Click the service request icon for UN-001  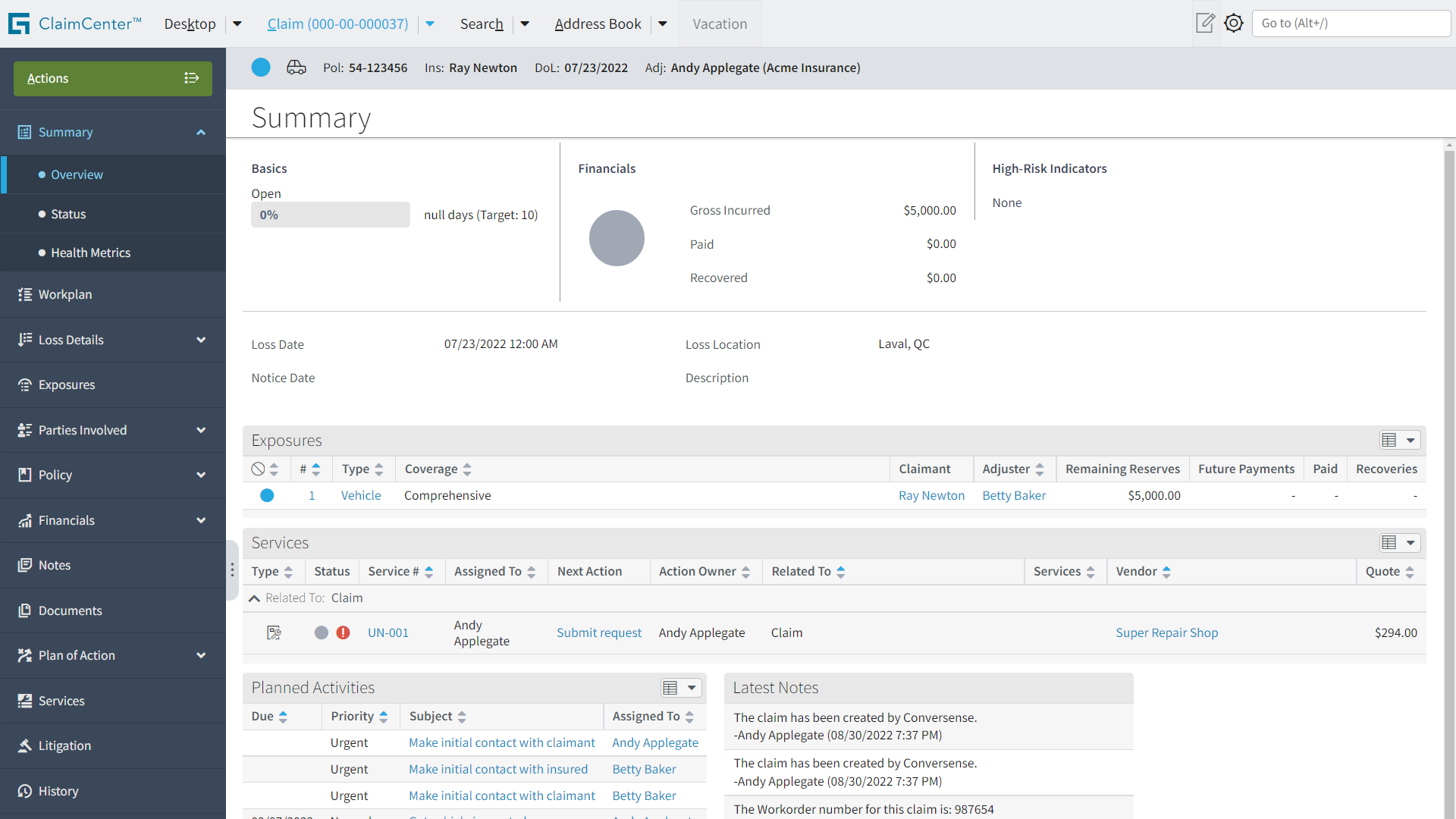(275, 632)
